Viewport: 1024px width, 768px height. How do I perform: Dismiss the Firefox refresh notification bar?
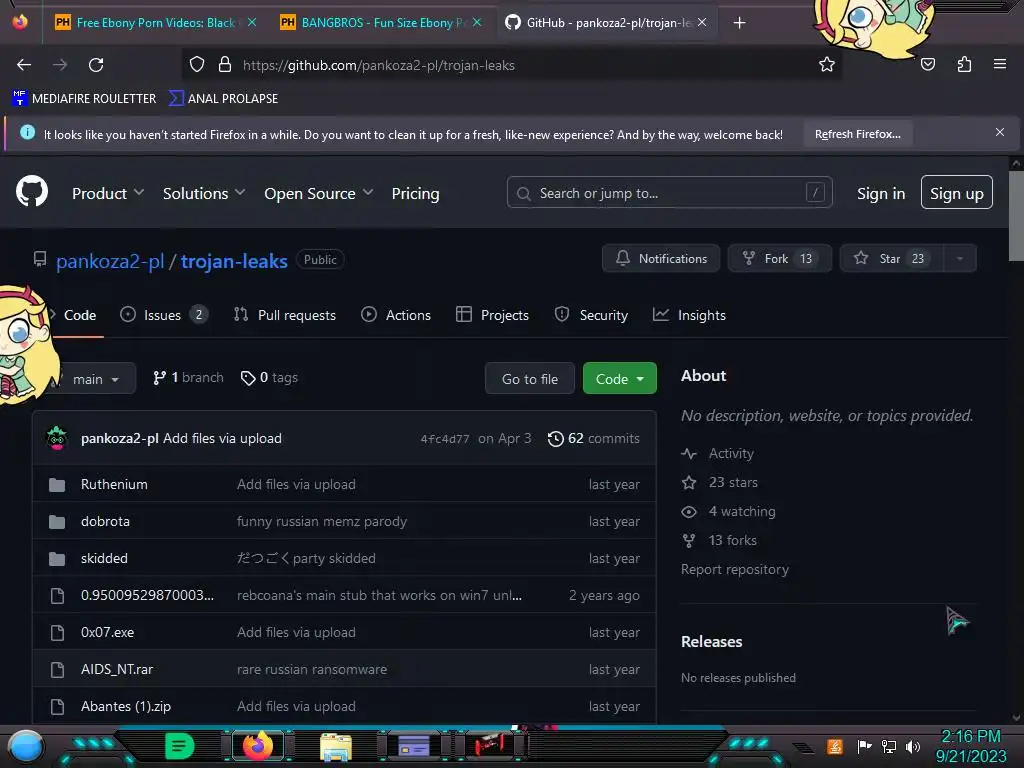pos(1000,133)
